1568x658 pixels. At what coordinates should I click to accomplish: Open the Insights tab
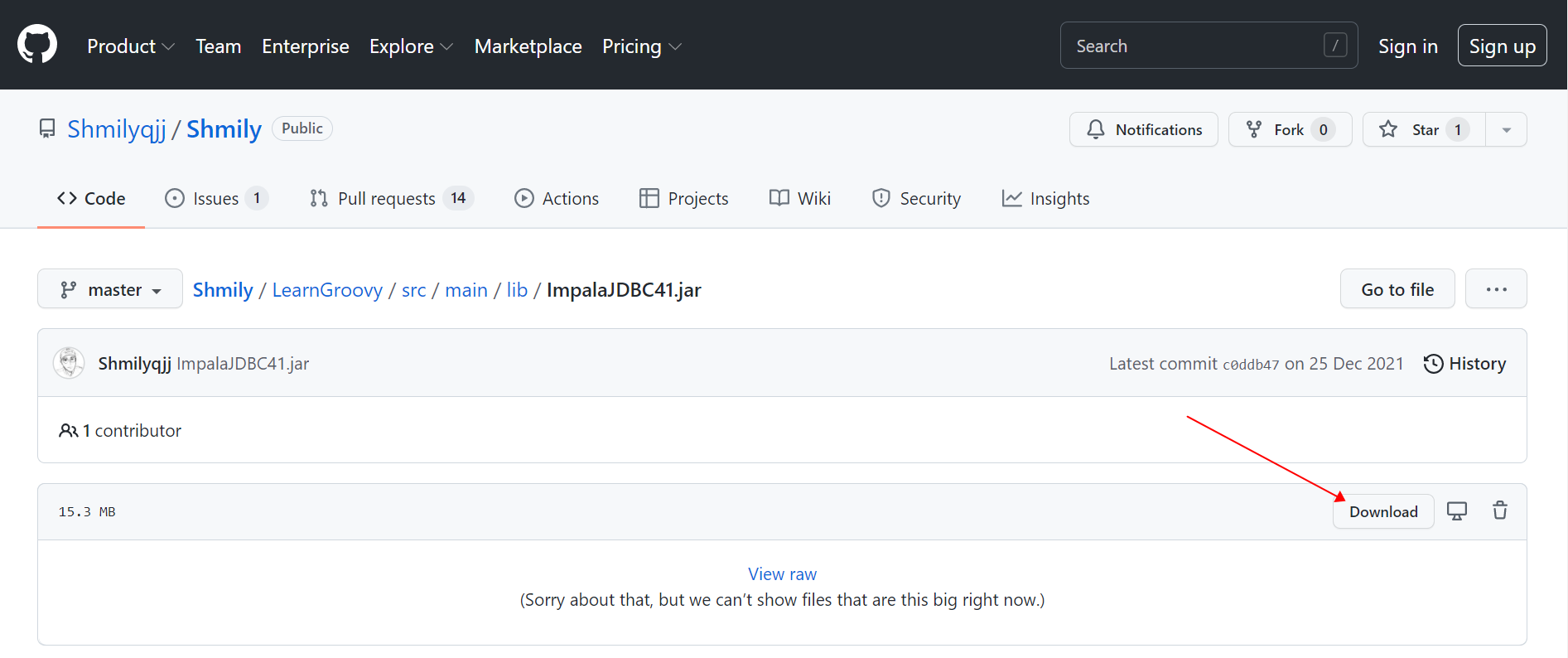pos(1045,198)
